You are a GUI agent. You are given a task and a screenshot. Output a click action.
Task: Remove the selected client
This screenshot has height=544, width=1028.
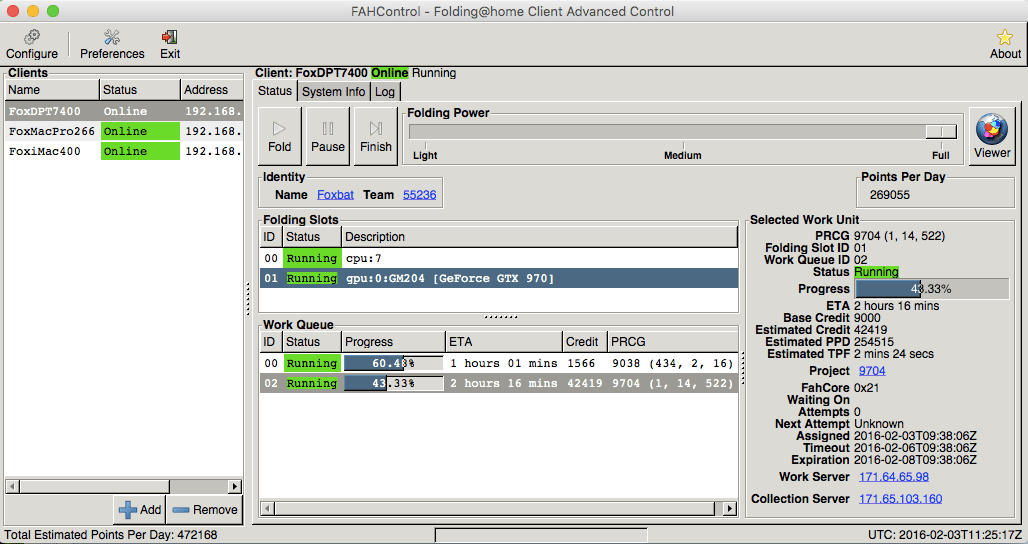[x=205, y=509]
